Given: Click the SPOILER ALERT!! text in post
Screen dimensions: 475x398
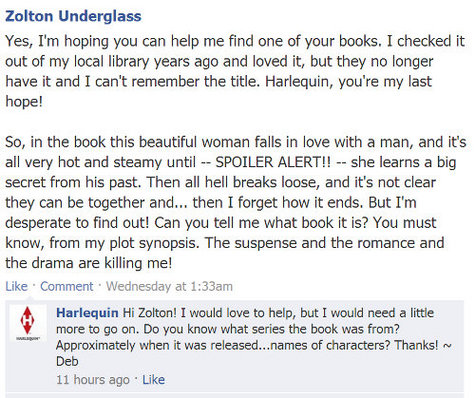Looking at the screenshot, I should [273, 162].
